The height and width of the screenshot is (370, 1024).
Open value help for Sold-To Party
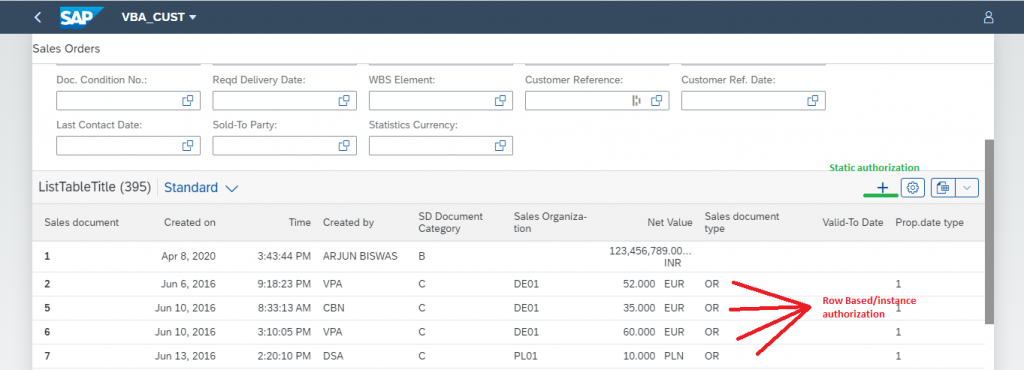click(344, 146)
